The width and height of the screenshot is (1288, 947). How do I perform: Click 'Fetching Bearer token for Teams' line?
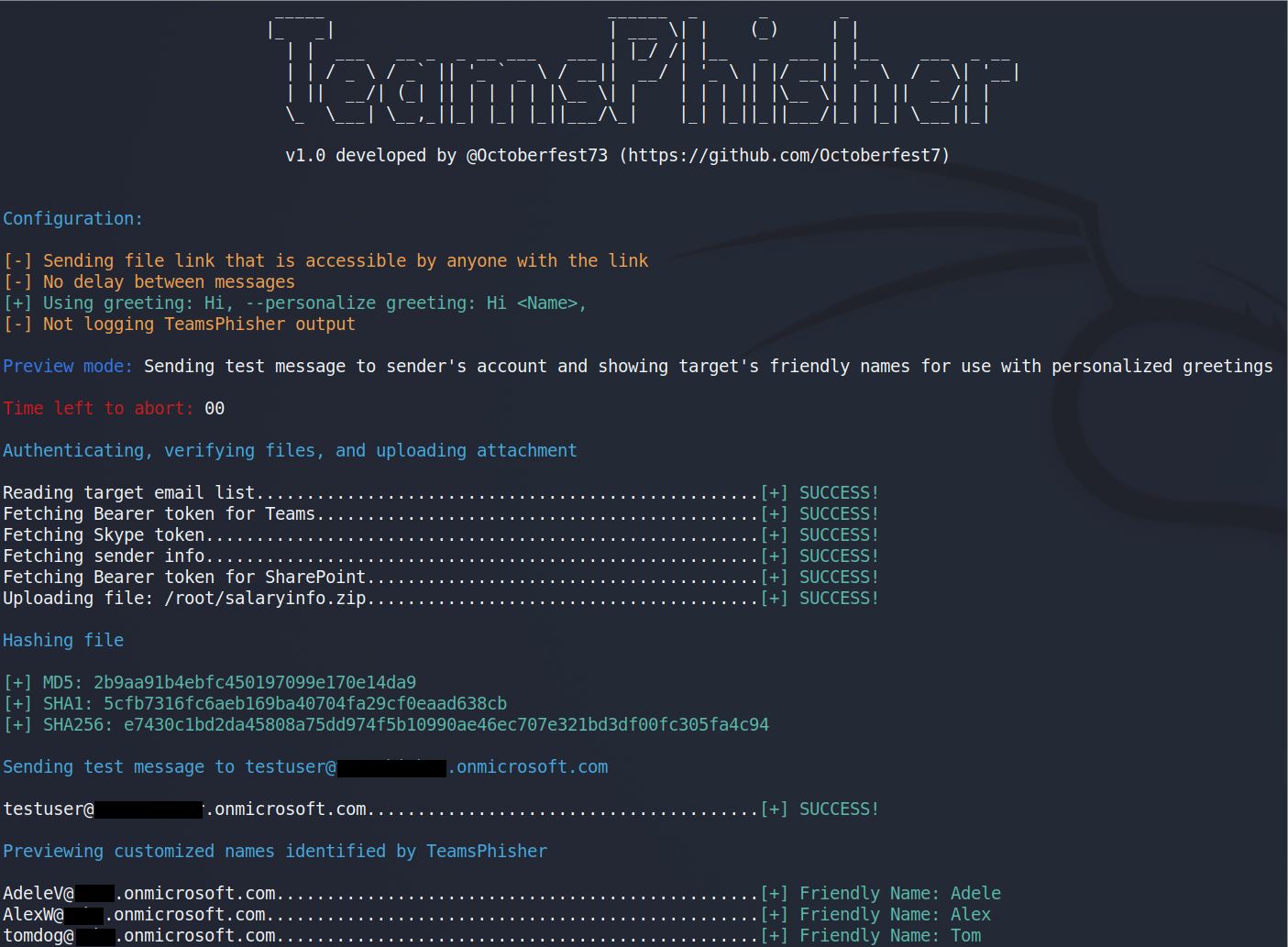click(441, 513)
